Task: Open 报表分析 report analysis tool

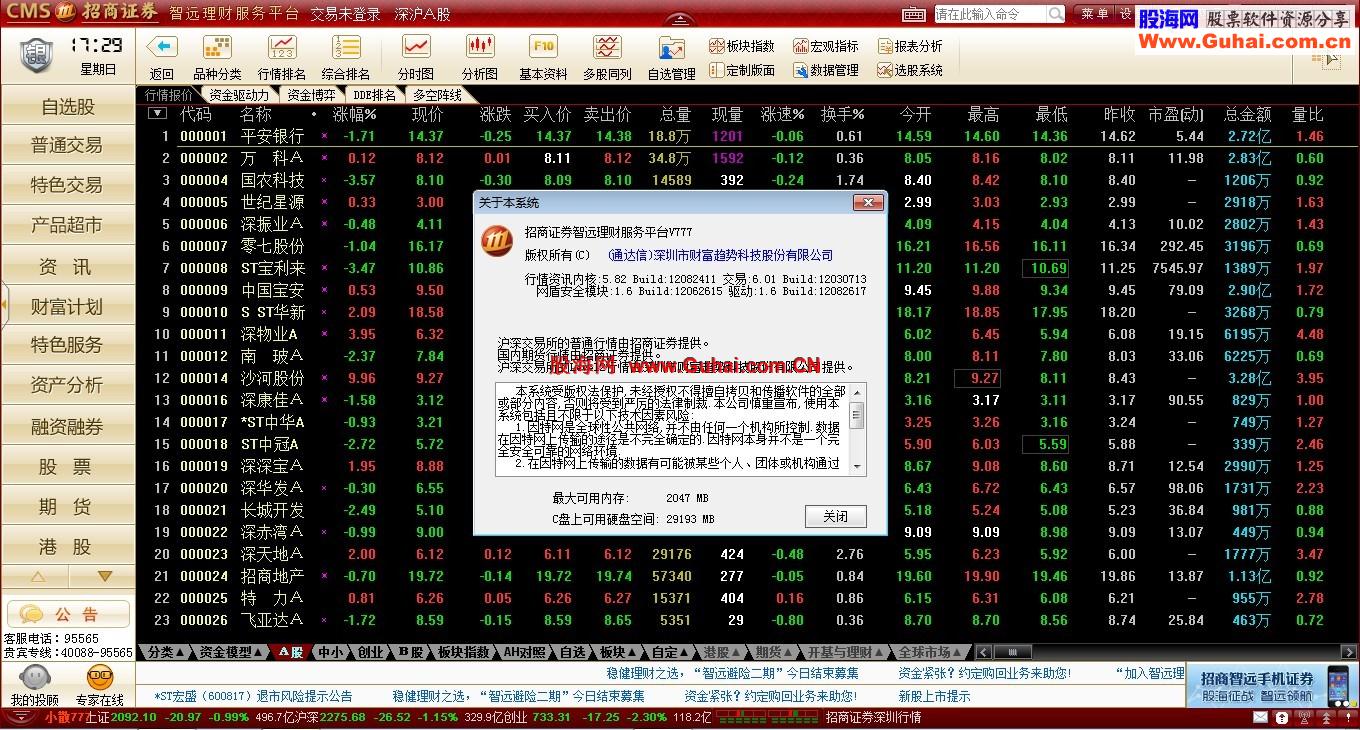Action: pos(910,46)
